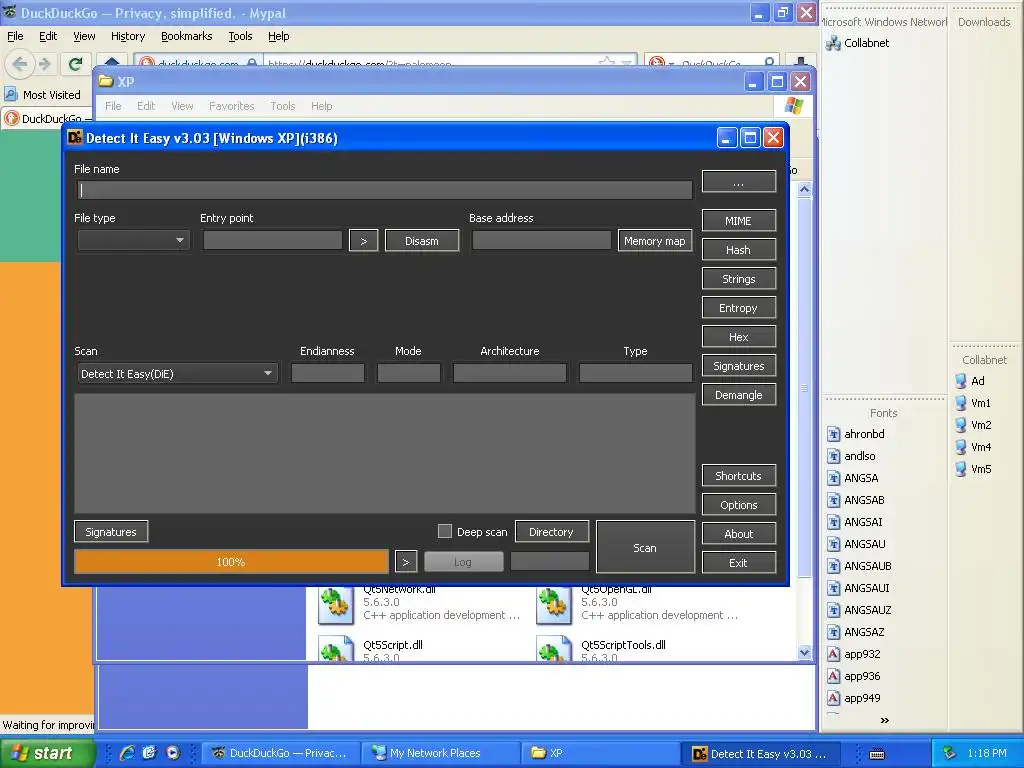
Task: Click the browser Forward arrow icon
Action: pos(44,63)
